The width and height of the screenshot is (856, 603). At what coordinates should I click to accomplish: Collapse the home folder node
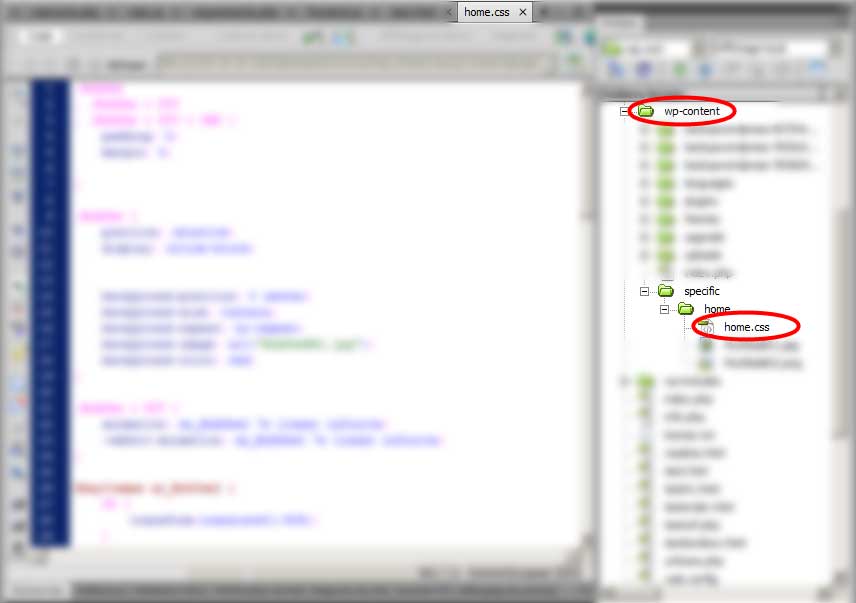664,309
